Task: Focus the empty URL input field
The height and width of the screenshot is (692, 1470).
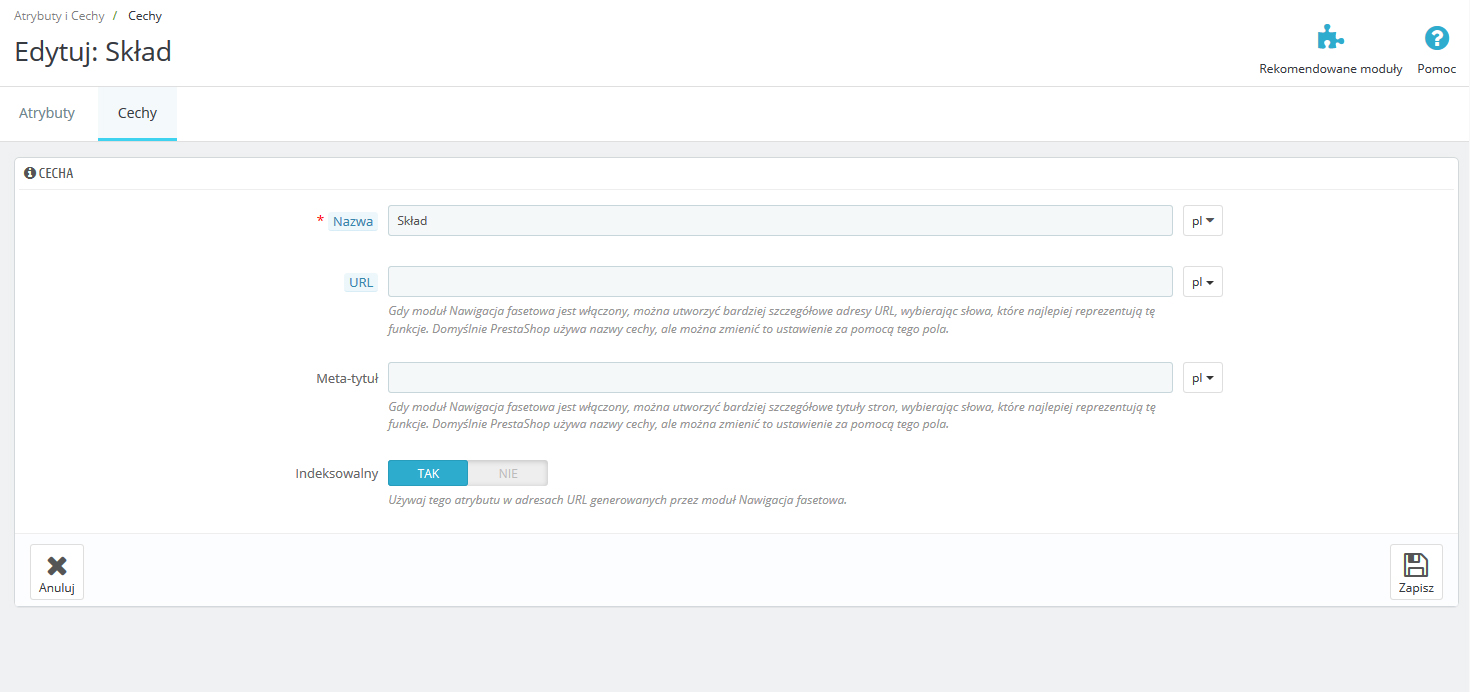Action: click(x=779, y=282)
